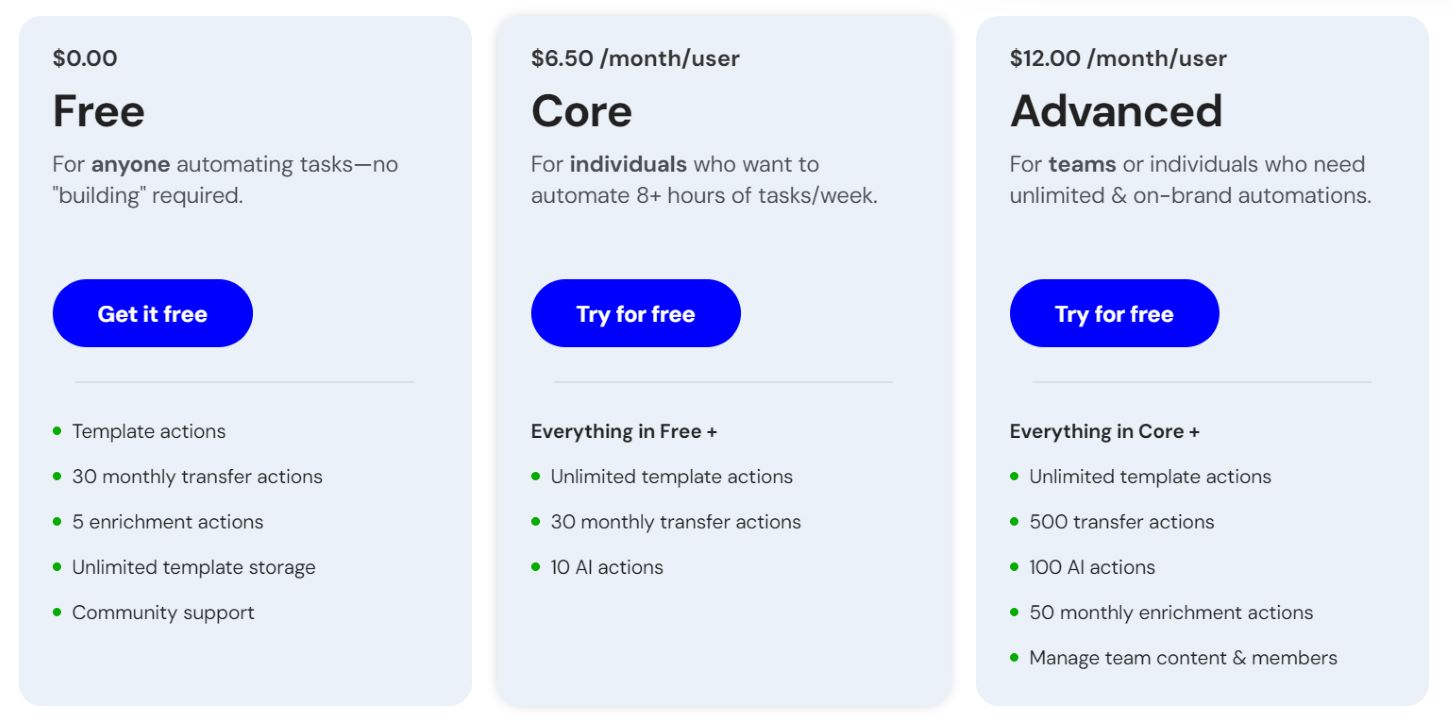Select the "Core" plan heading
Image resolution: width=1450 pixels, height=725 pixels.
point(580,110)
